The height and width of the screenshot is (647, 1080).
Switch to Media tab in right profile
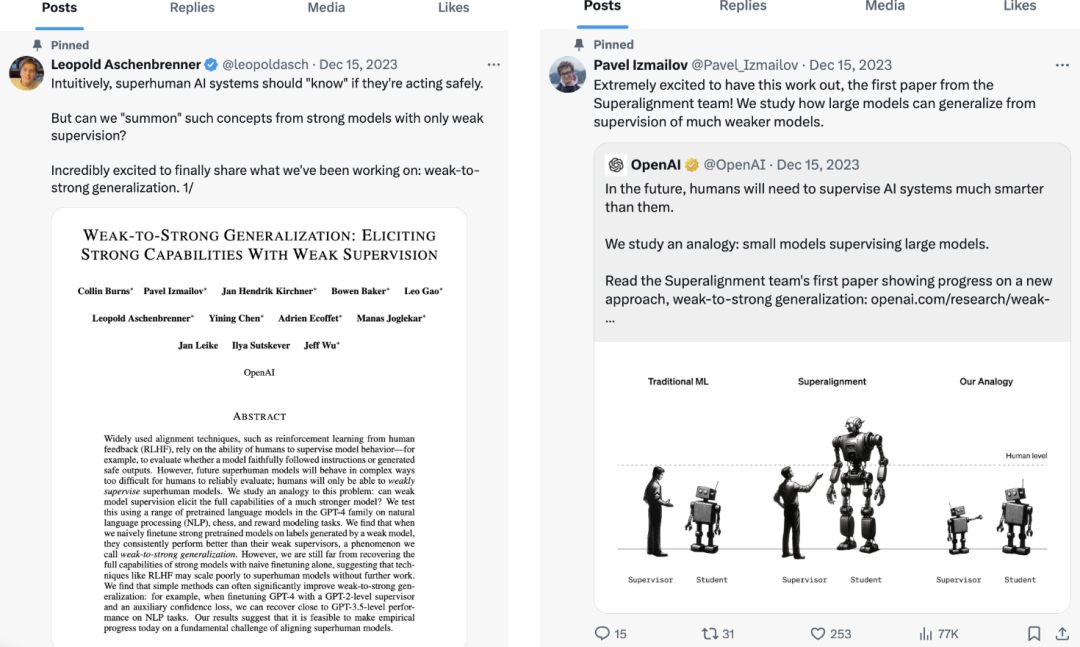click(x=885, y=6)
